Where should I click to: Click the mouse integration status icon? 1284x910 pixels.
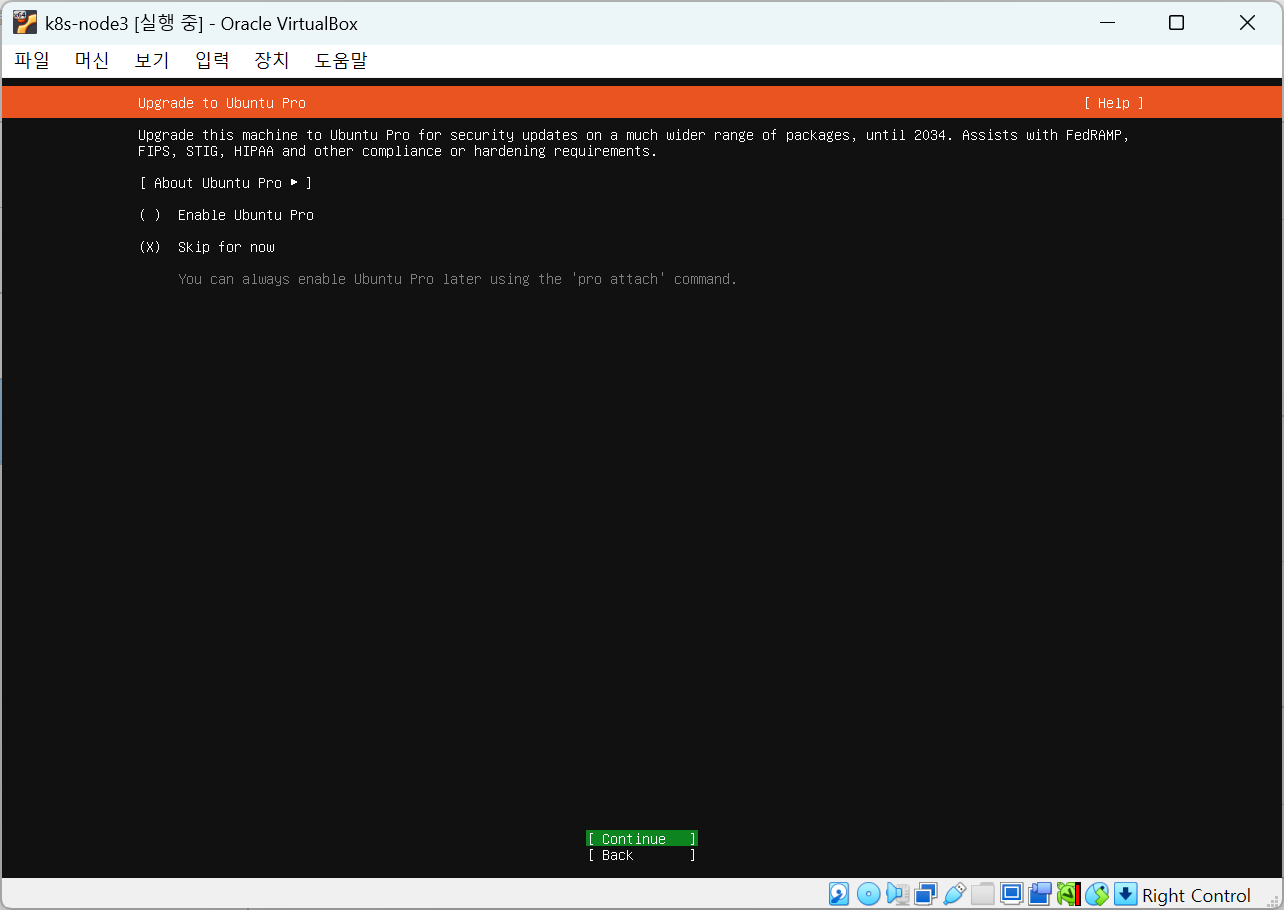[x=1098, y=894]
